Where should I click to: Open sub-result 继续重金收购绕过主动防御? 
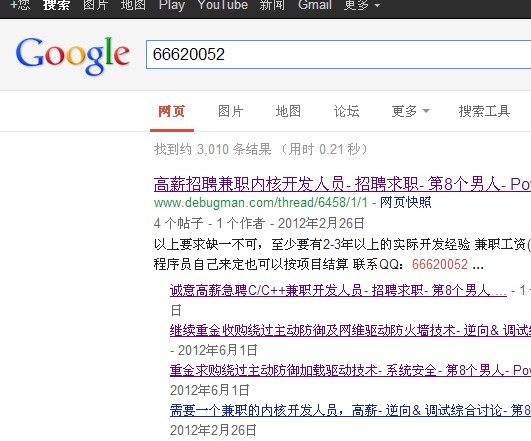coord(350,330)
